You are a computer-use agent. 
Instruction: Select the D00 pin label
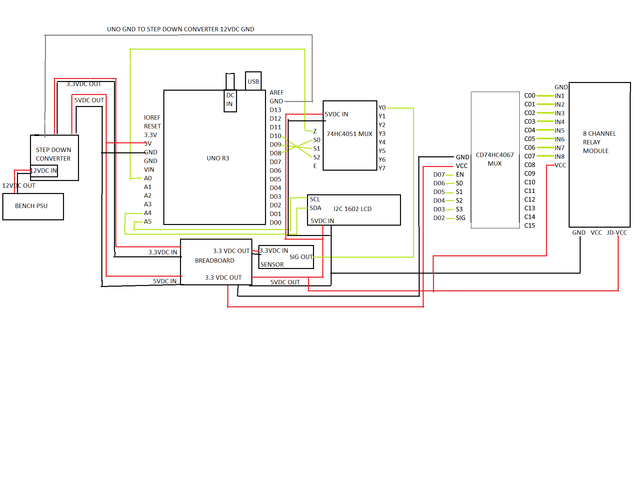point(276,223)
